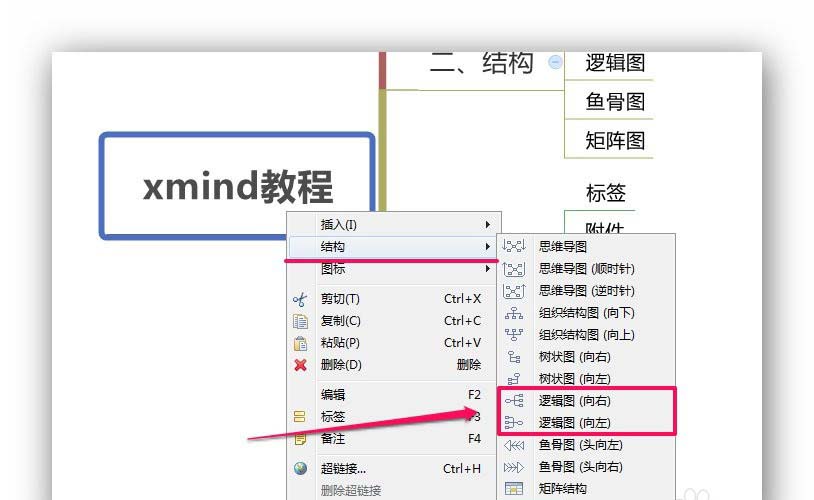Viewport: 814px width, 500px height.
Task: Expand the 插入(I) submenu arrow
Action: pos(487,224)
